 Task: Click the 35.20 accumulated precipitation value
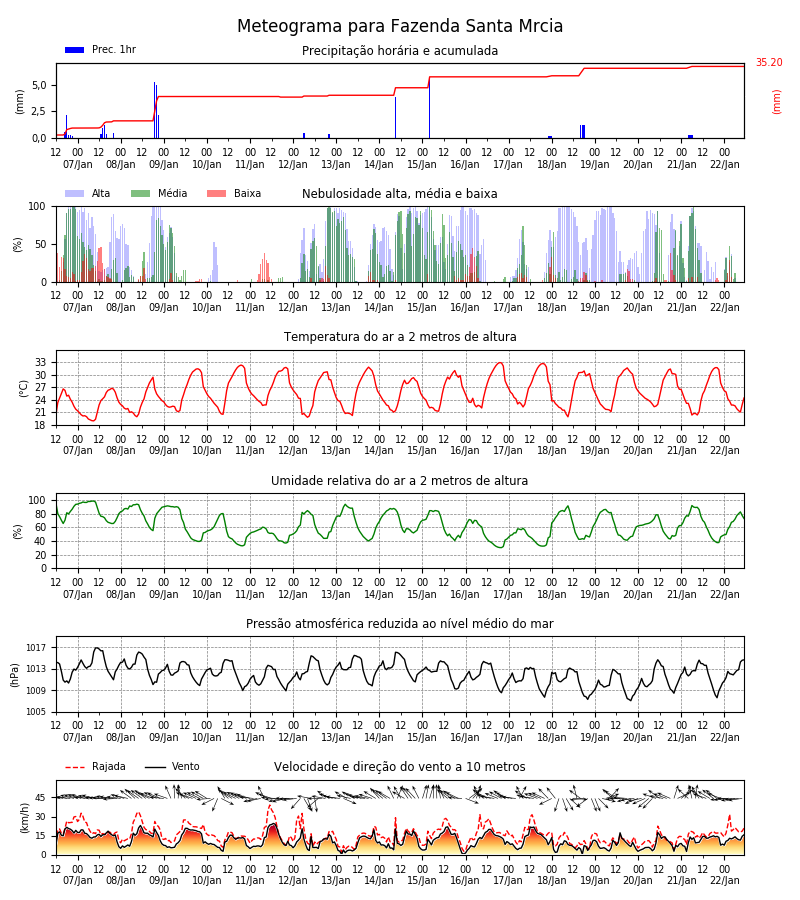769,63
